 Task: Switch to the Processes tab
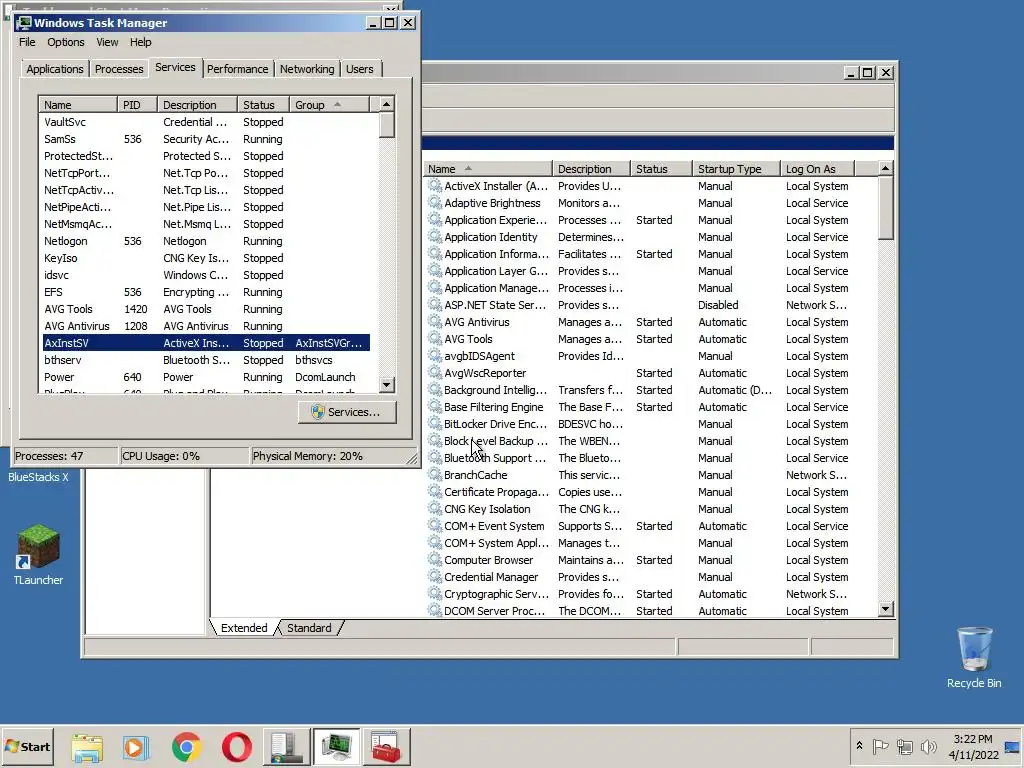click(x=119, y=69)
